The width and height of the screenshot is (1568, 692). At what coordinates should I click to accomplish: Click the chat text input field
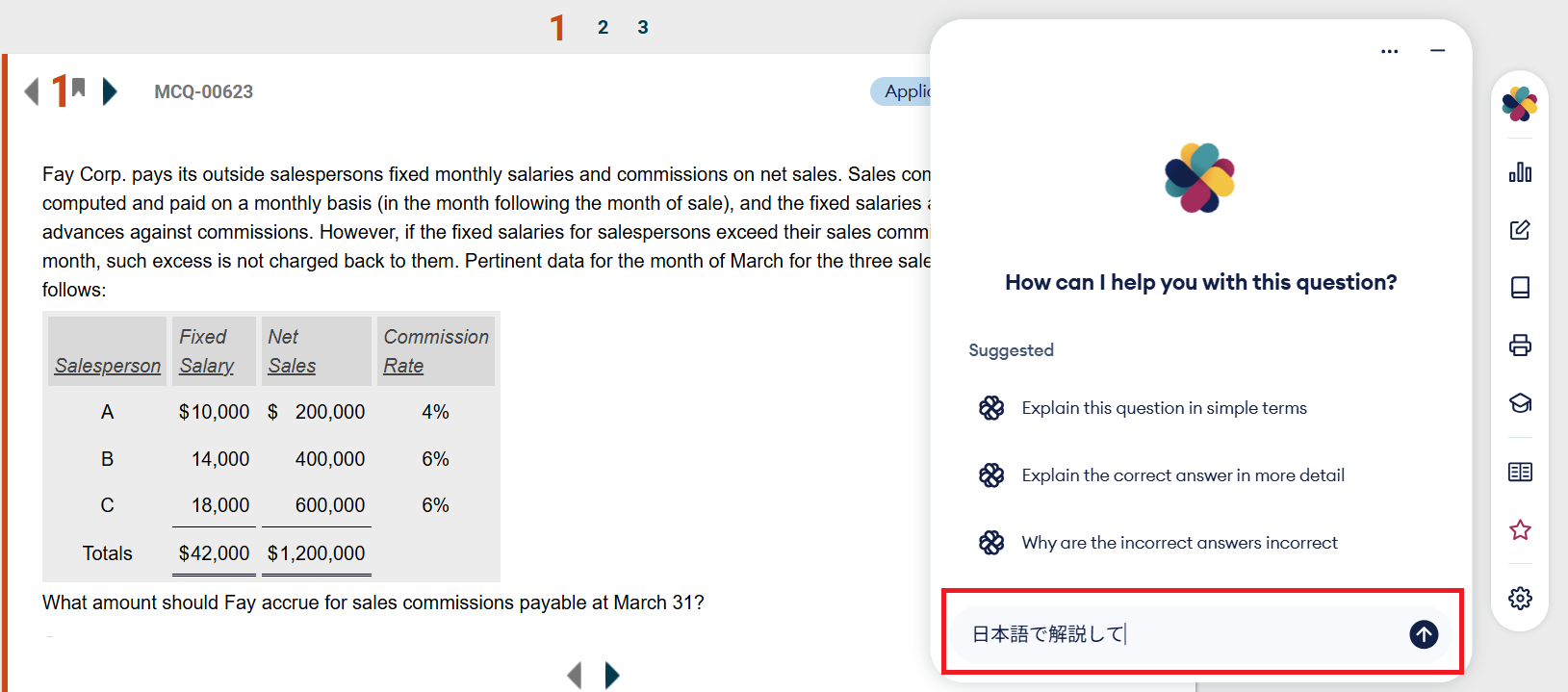[1184, 633]
